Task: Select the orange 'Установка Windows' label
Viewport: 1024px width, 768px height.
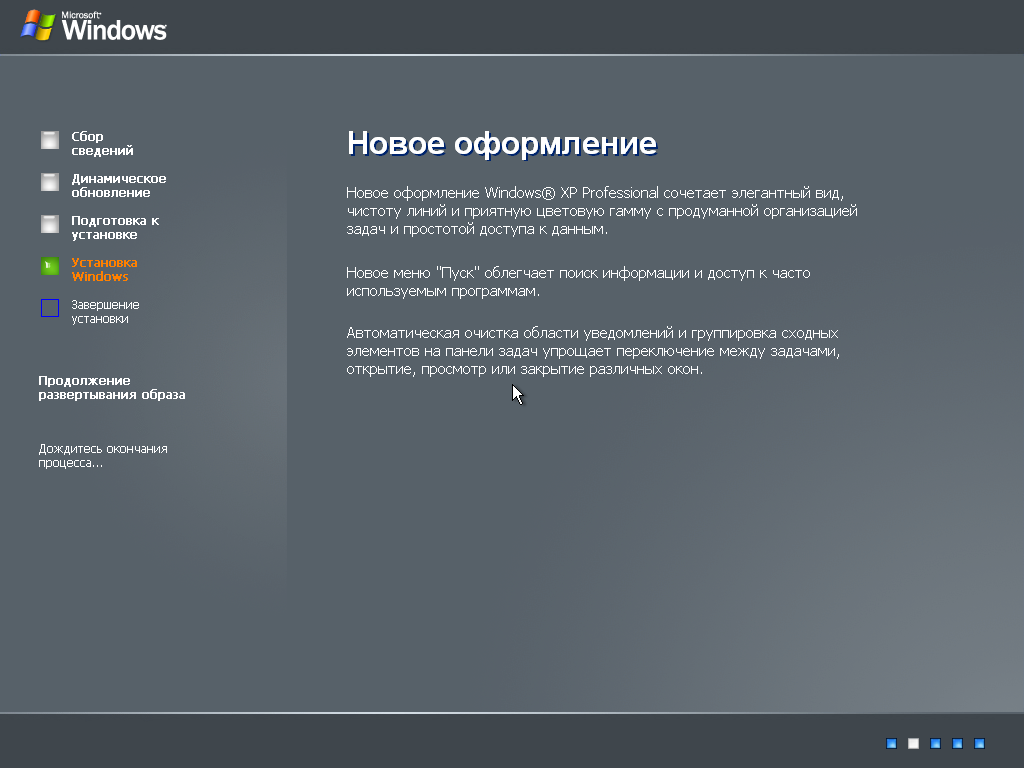Action: point(104,269)
